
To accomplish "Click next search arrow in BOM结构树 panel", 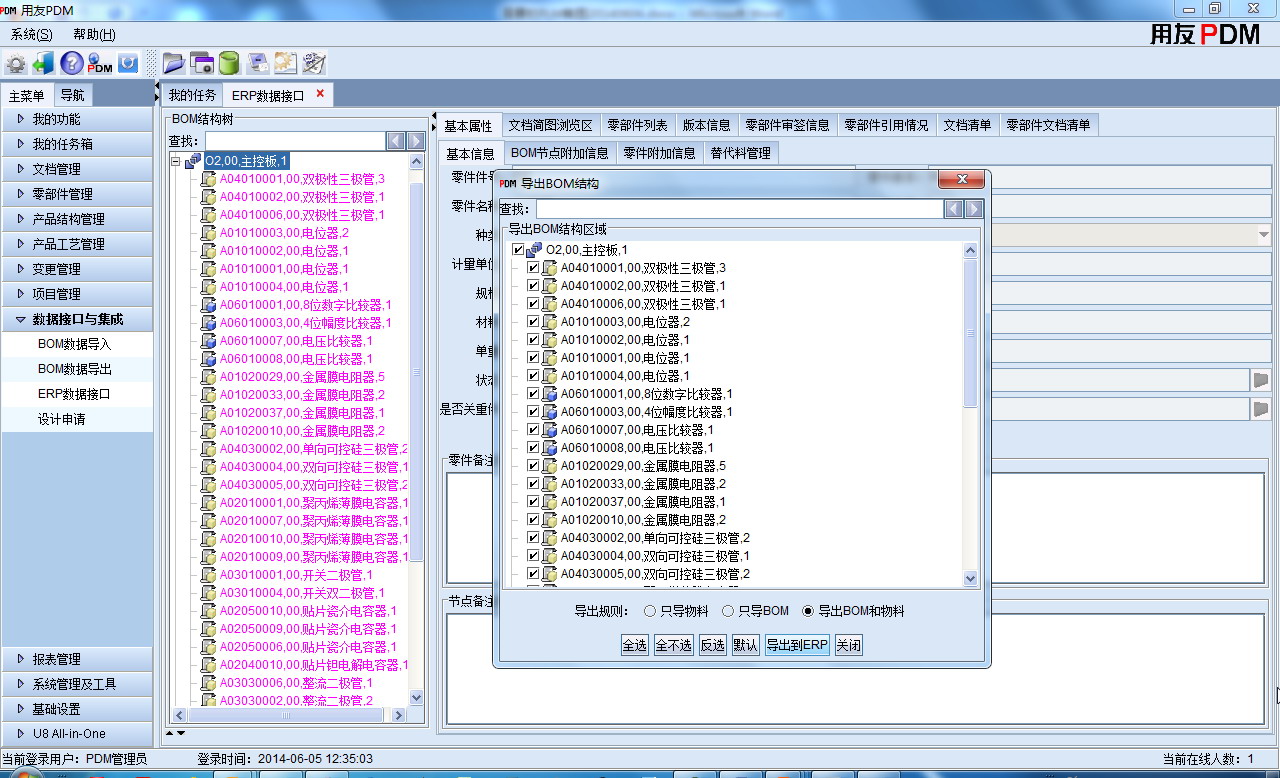I will (416, 142).
